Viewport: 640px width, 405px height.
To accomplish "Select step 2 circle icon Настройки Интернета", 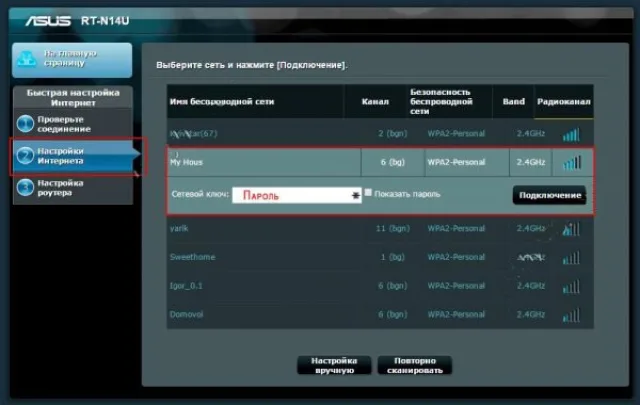I will (x=25, y=156).
